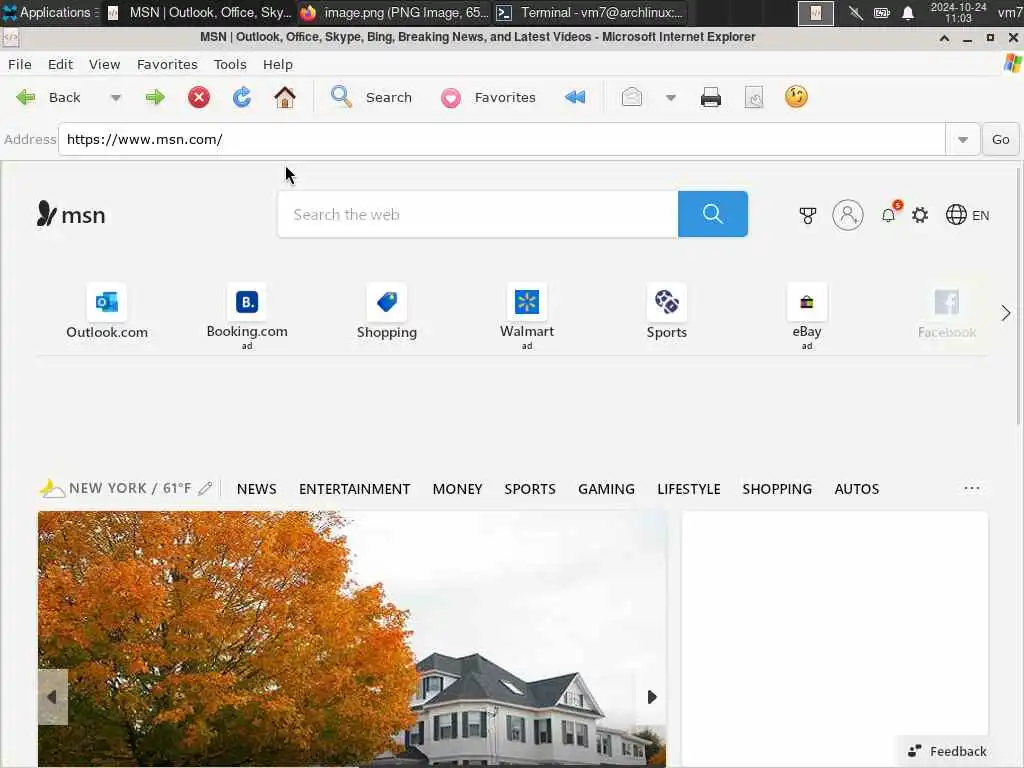
Task: Show previous carousel slide
Action: tap(52, 697)
